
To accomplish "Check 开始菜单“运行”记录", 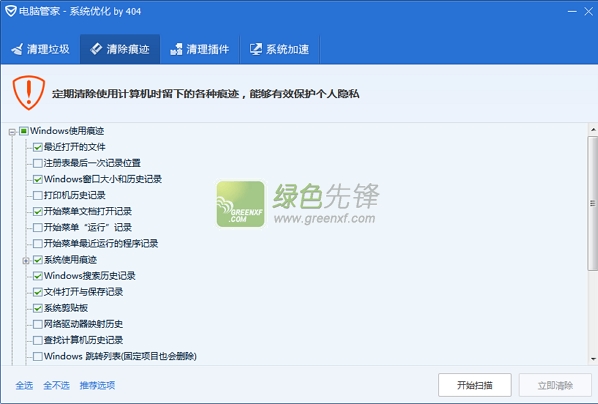I will pyautogui.click(x=37, y=228).
